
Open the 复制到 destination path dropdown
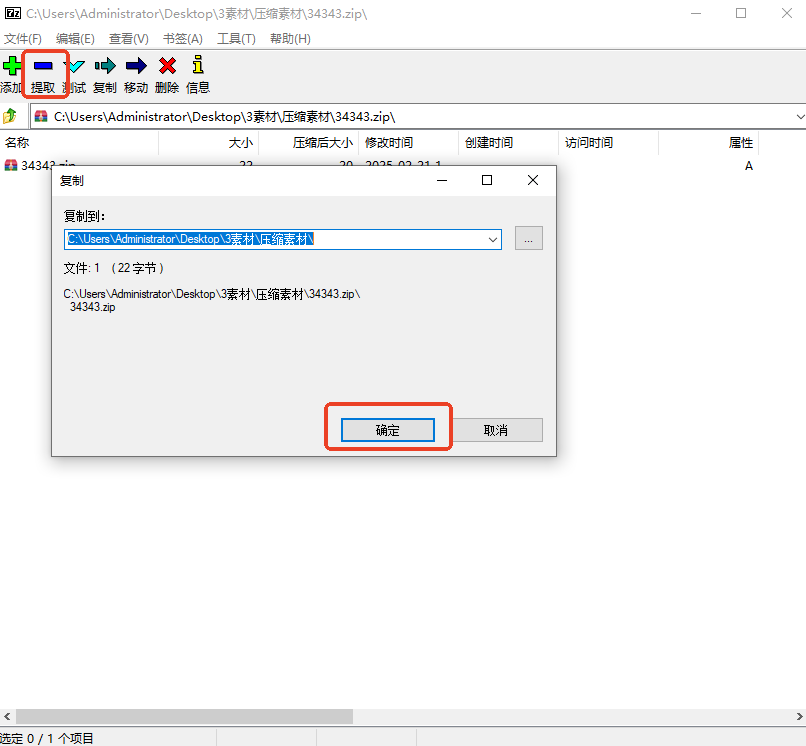pos(491,239)
